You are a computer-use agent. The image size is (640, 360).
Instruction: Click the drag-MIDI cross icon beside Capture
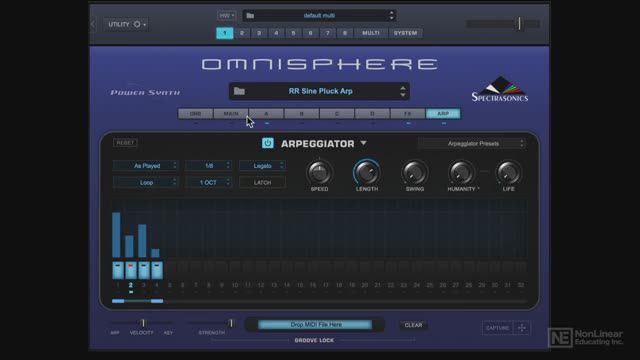tap(522, 328)
